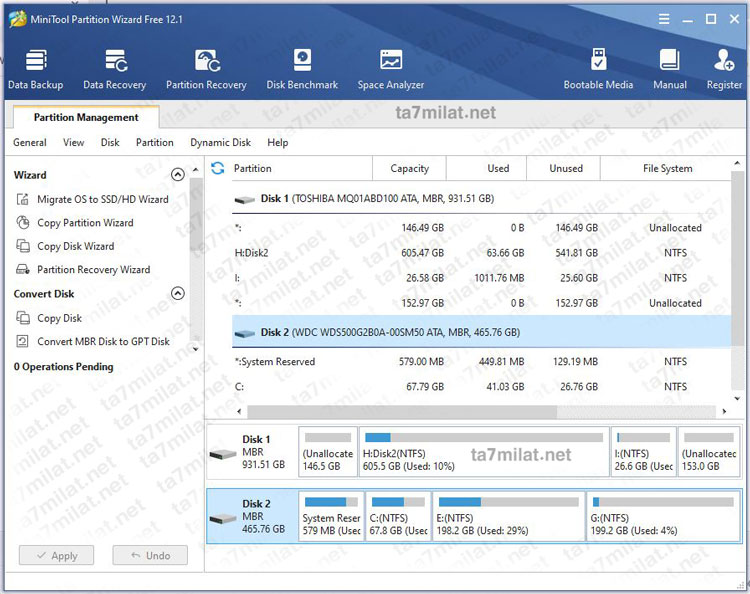
Task: Click the Register icon
Action: [724, 60]
